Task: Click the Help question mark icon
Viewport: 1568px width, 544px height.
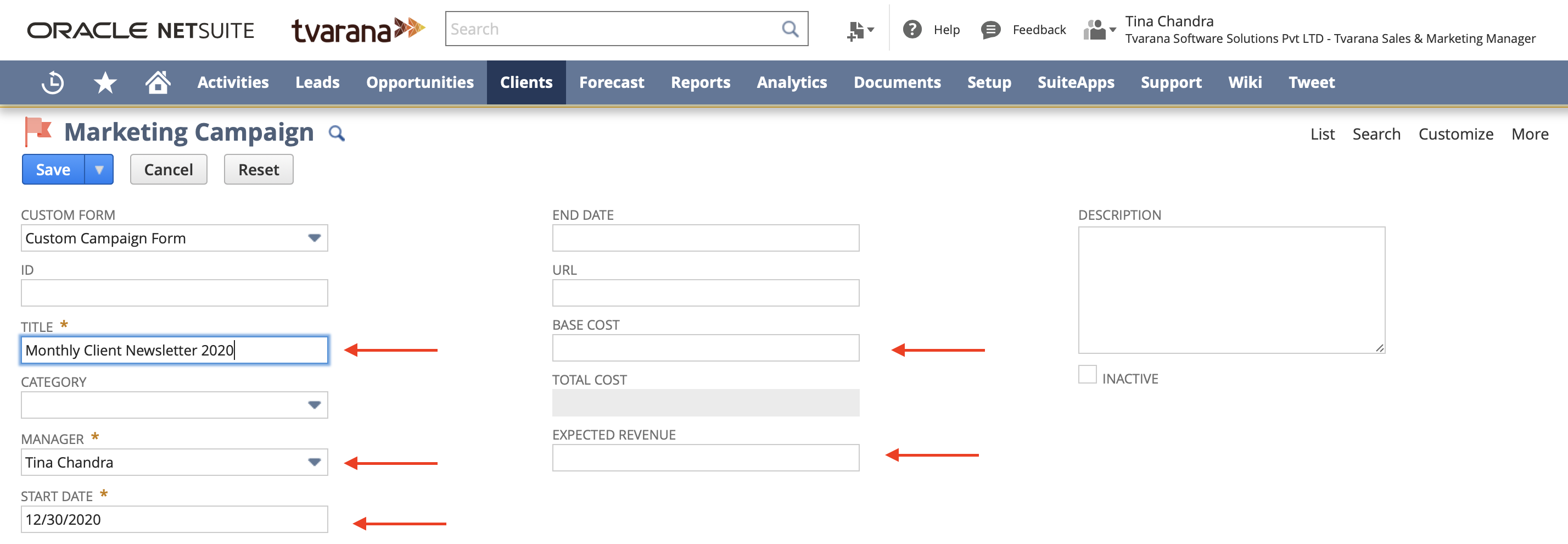Action: pyautogui.click(x=912, y=29)
